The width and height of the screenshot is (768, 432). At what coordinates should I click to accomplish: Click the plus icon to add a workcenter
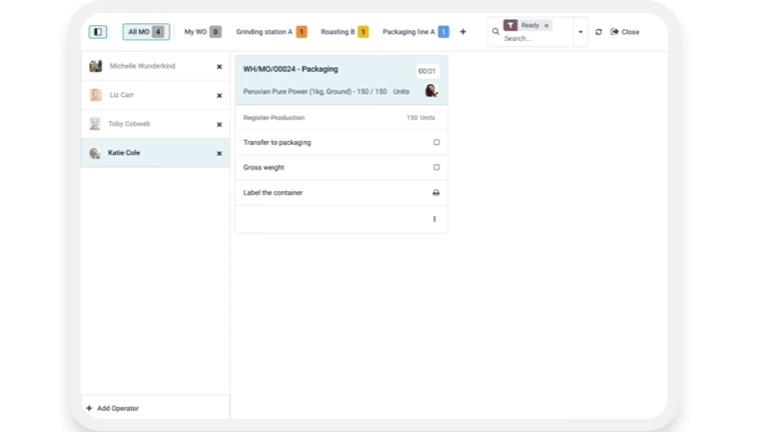462,32
